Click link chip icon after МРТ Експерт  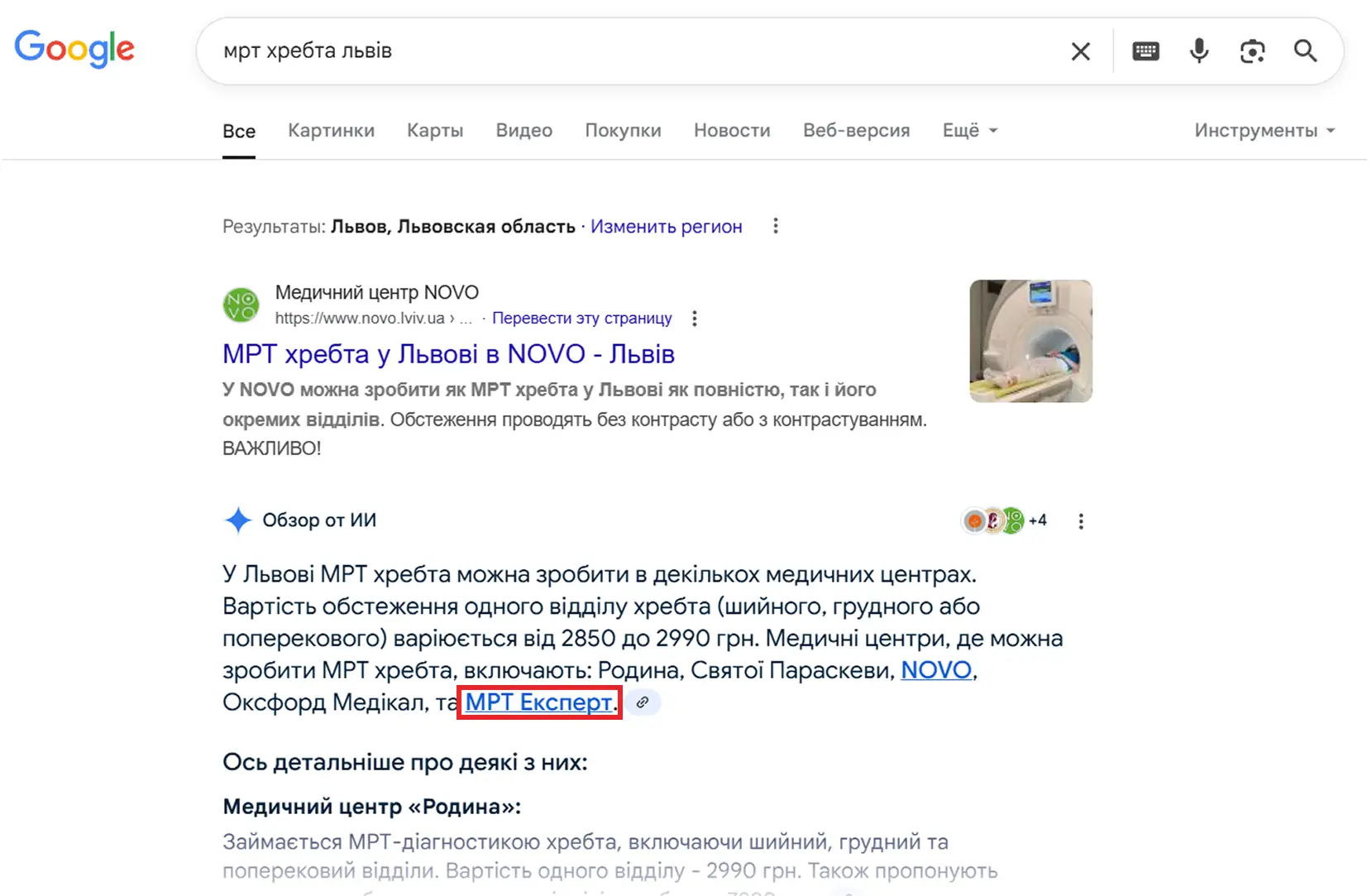pos(643,702)
